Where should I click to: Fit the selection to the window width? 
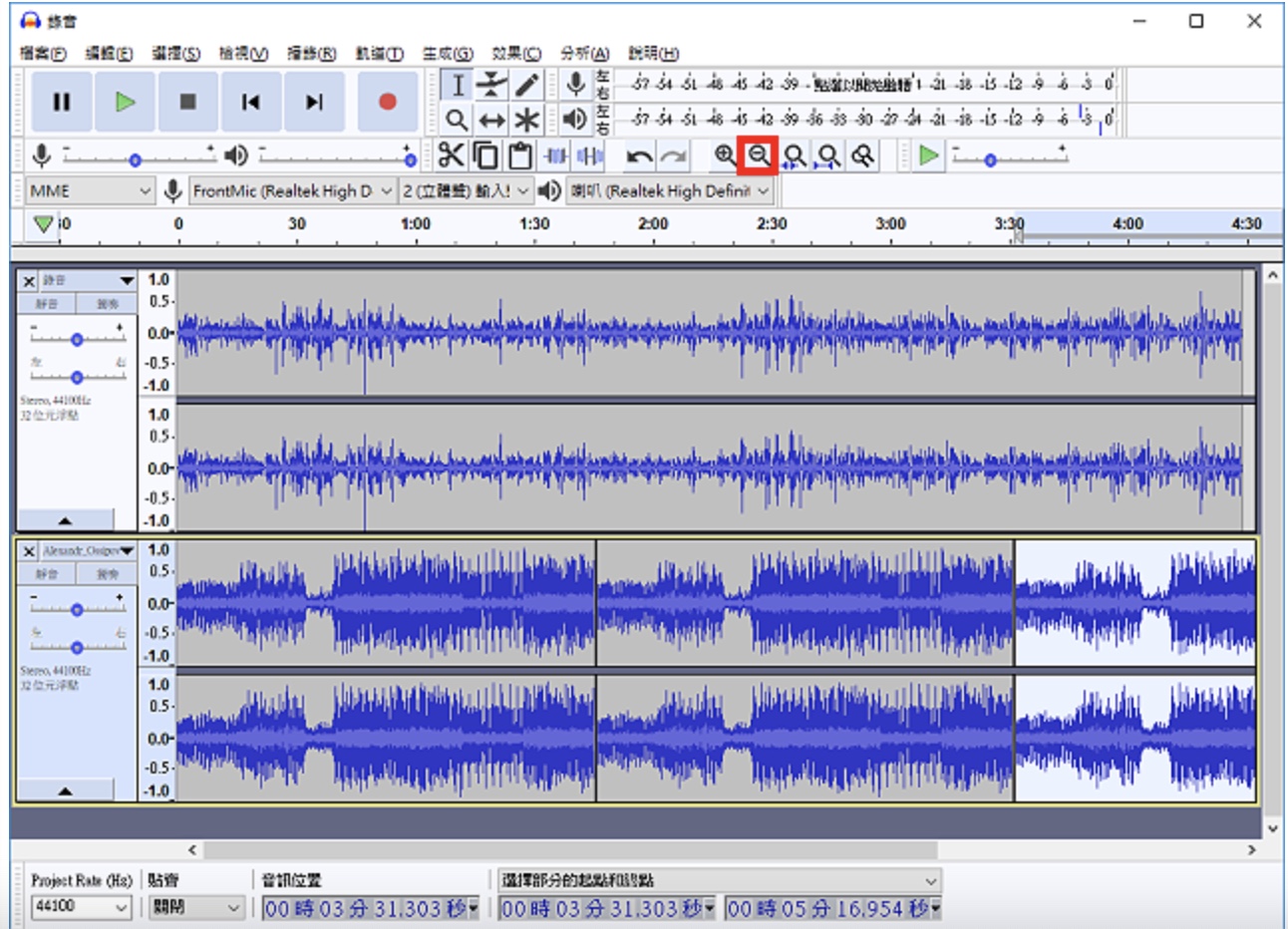coord(795,155)
